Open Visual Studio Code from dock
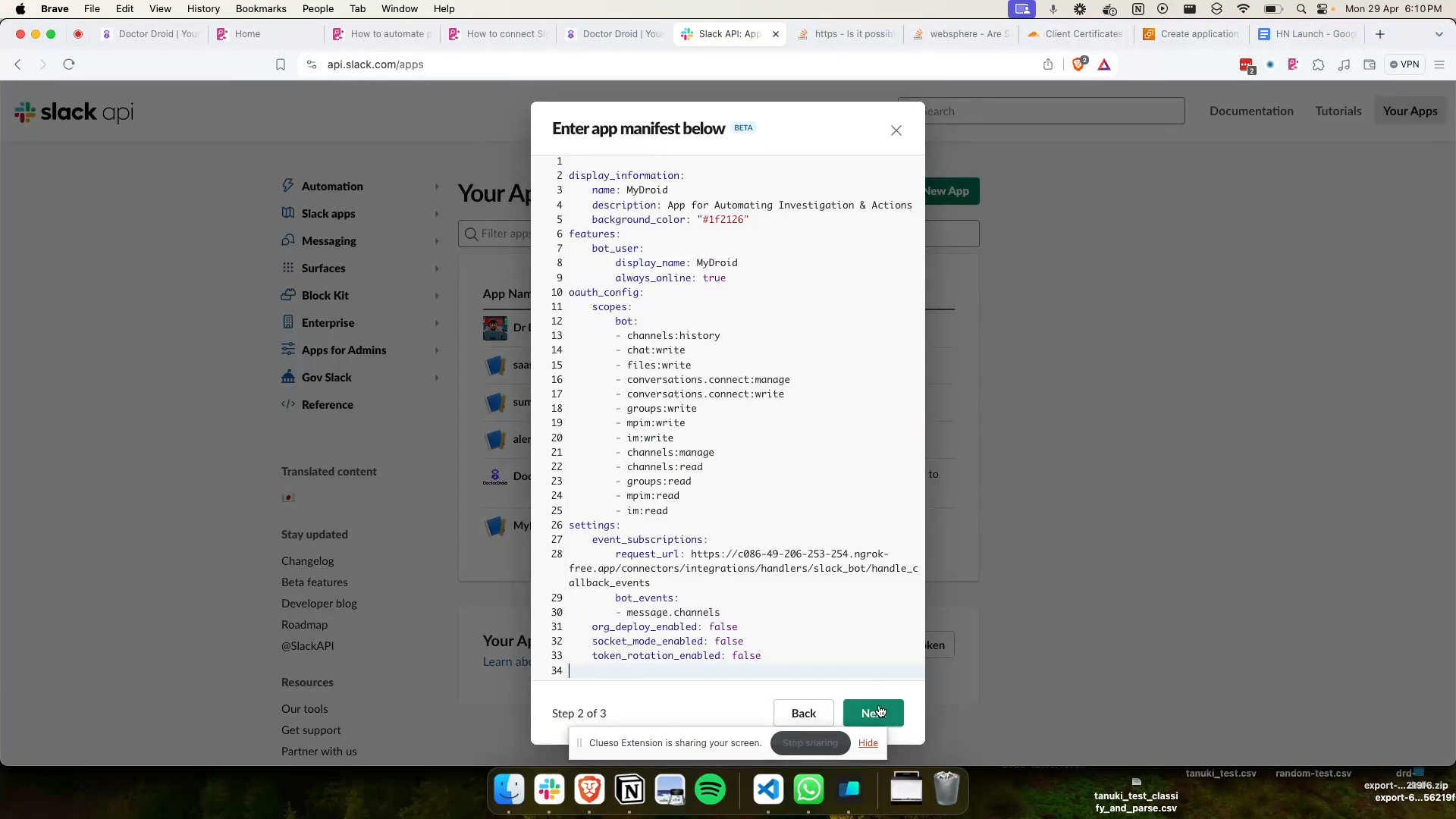This screenshot has height=819, width=1456. (x=768, y=790)
